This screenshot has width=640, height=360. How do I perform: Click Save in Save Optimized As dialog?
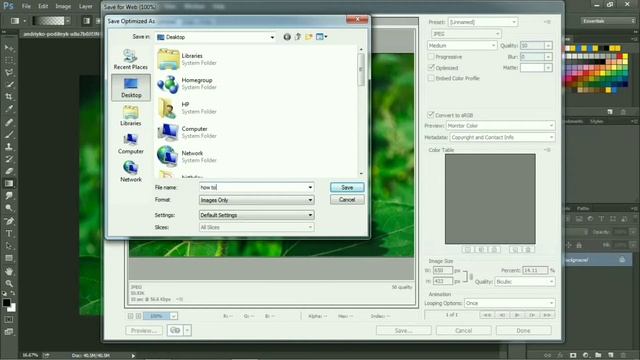pos(347,187)
